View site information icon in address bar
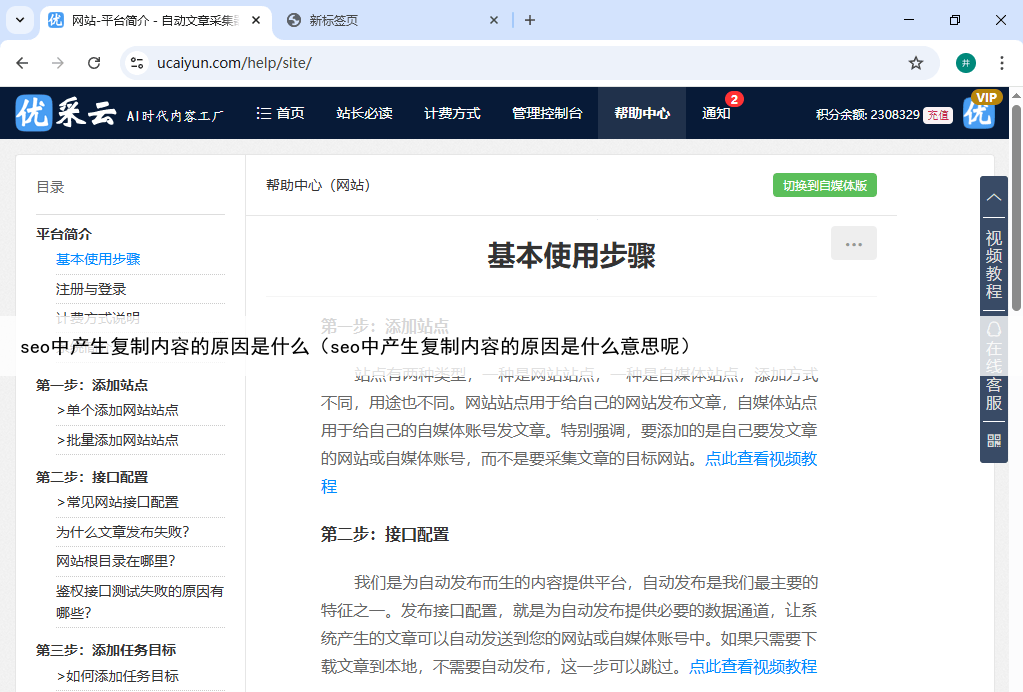The height and width of the screenshot is (692, 1023). click(138, 63)
